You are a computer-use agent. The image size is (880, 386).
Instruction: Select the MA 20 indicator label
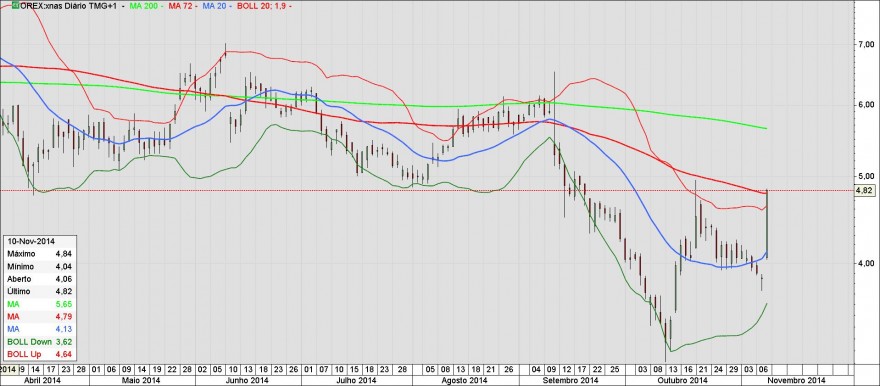point(214,6)
